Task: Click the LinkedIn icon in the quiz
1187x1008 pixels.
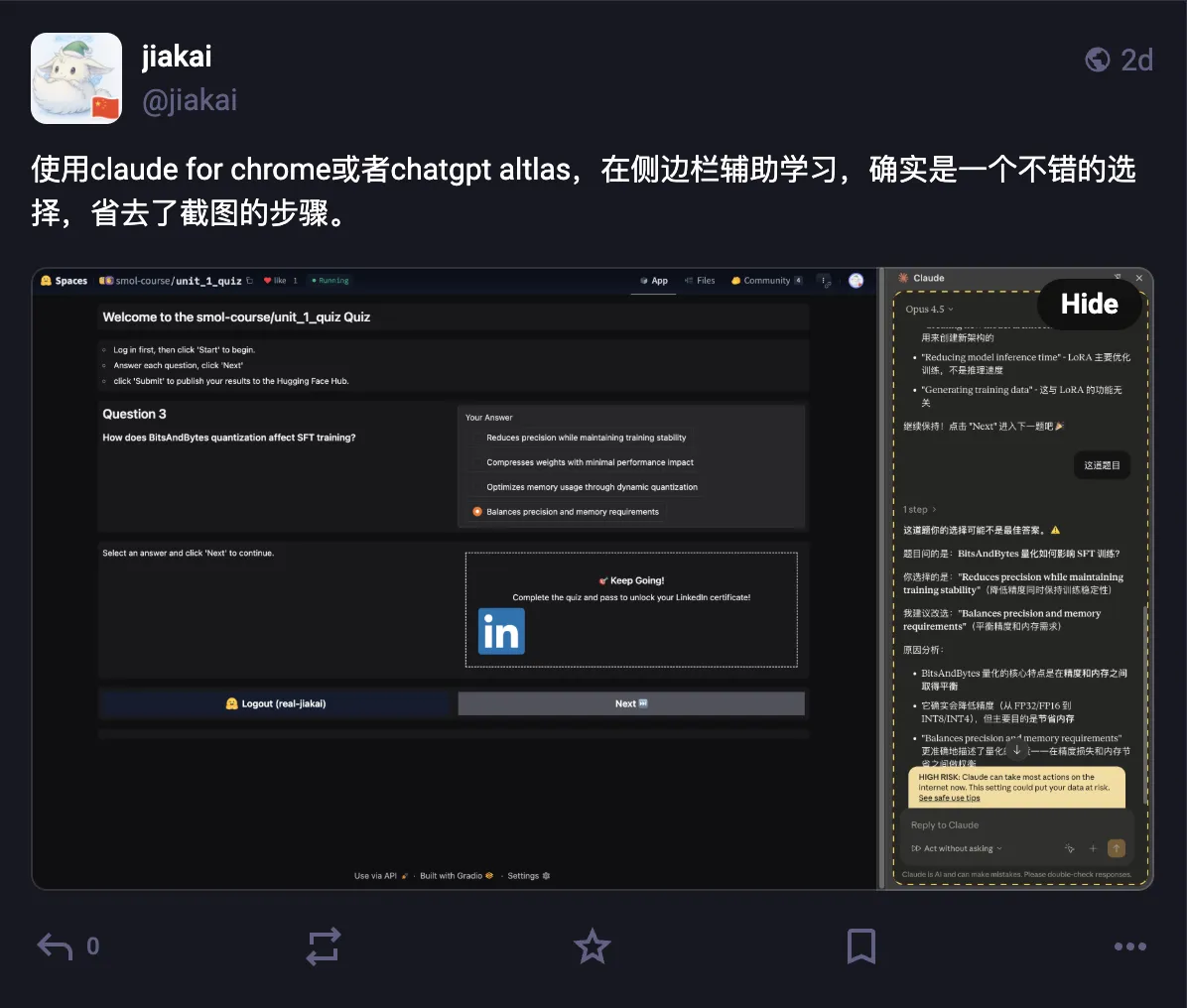Action: point(500,631)
